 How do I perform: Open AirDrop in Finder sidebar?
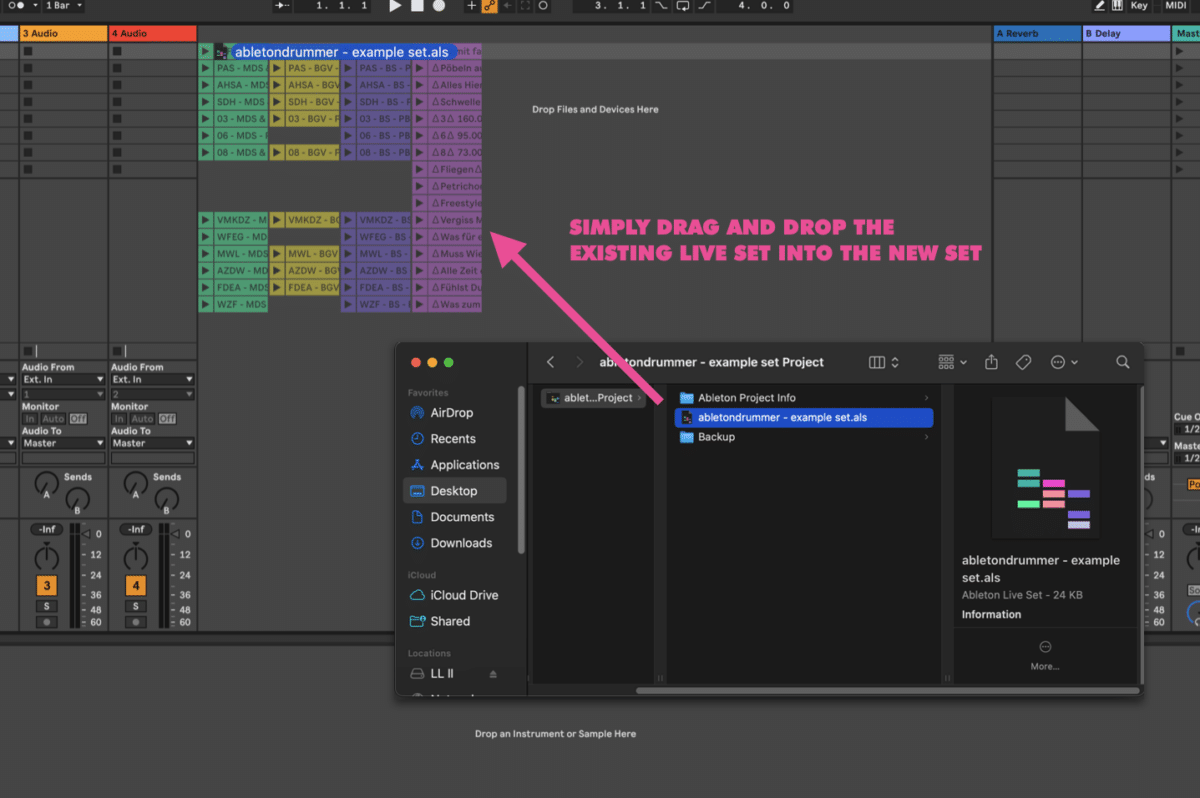pyautogui.click(x=454, y=413)
